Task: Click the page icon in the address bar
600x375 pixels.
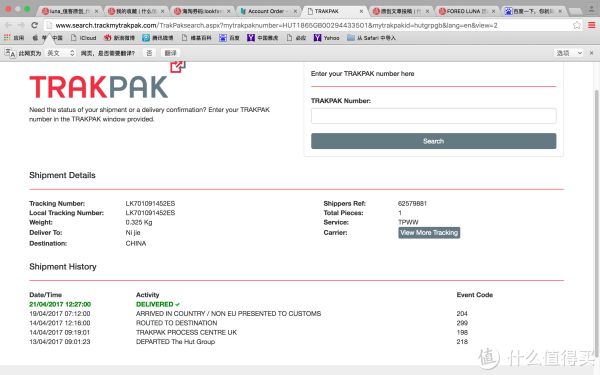Action: click(x=49, y=26)
